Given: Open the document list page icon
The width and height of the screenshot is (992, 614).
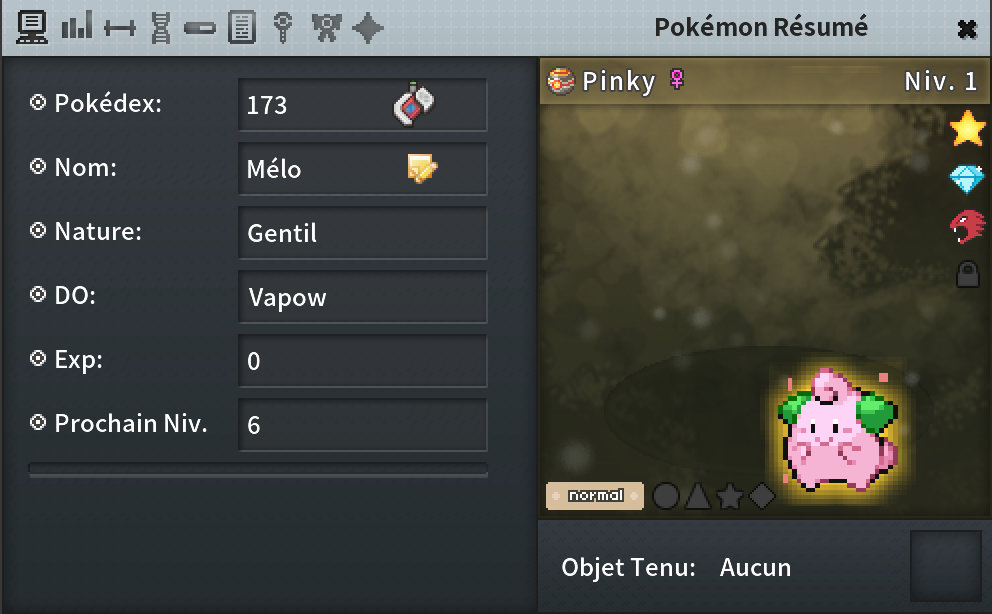Looking at the screenshot, I should (x=242, y=28).
